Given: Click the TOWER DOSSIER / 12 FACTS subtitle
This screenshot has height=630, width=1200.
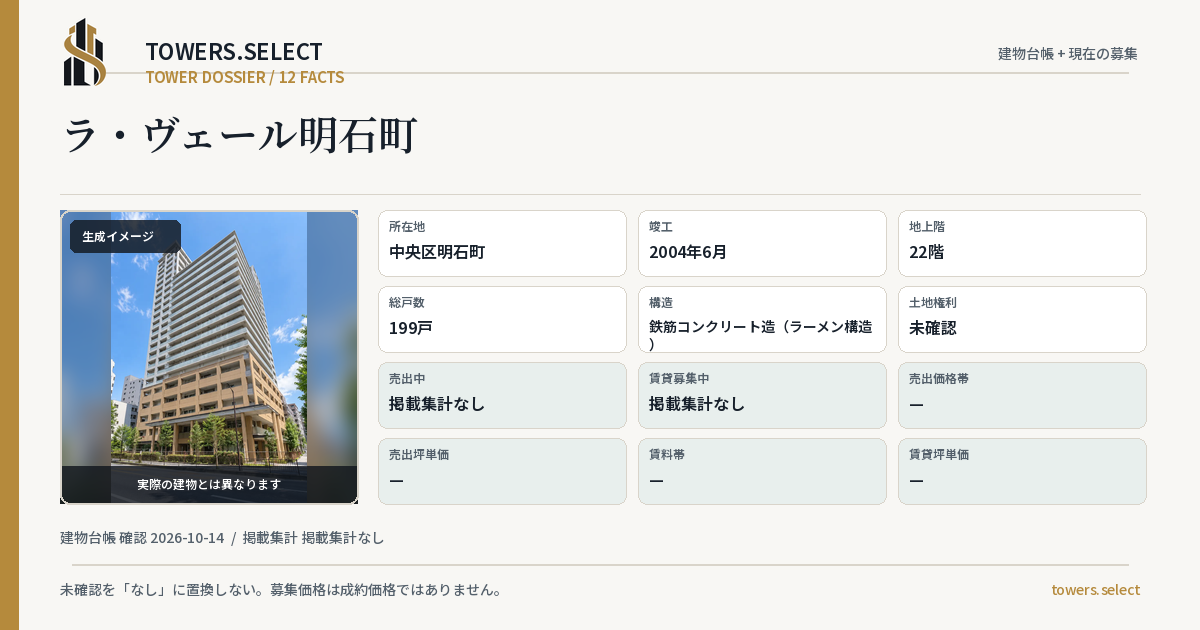Looking at the screenshot, I should [245, 77].
